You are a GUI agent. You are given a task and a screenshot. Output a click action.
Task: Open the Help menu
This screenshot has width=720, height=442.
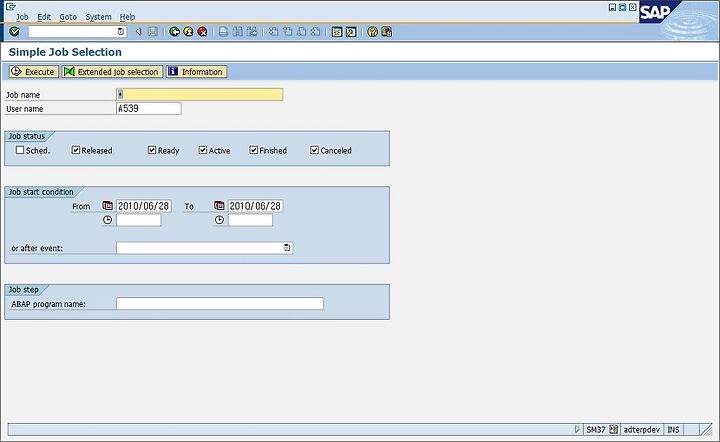click(x=127, y=17)
